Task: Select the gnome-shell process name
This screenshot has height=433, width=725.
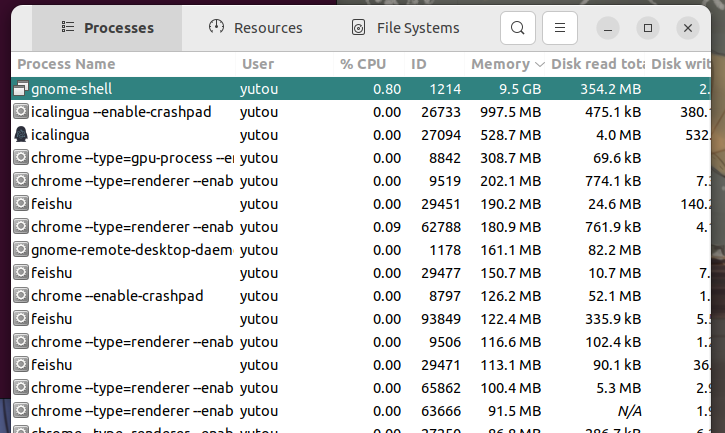Action: pos(72,89)
